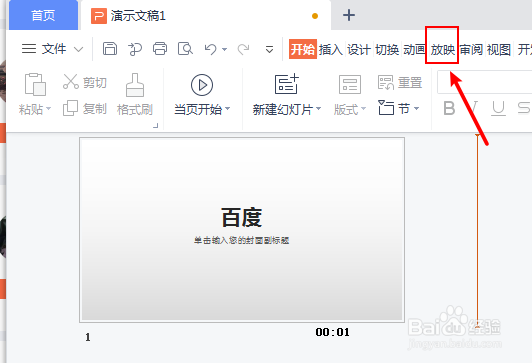Screen dimensions: 532x363
Task: Go to the 首页 home tab
Action: pyautogui.click(x=43, y=15)
